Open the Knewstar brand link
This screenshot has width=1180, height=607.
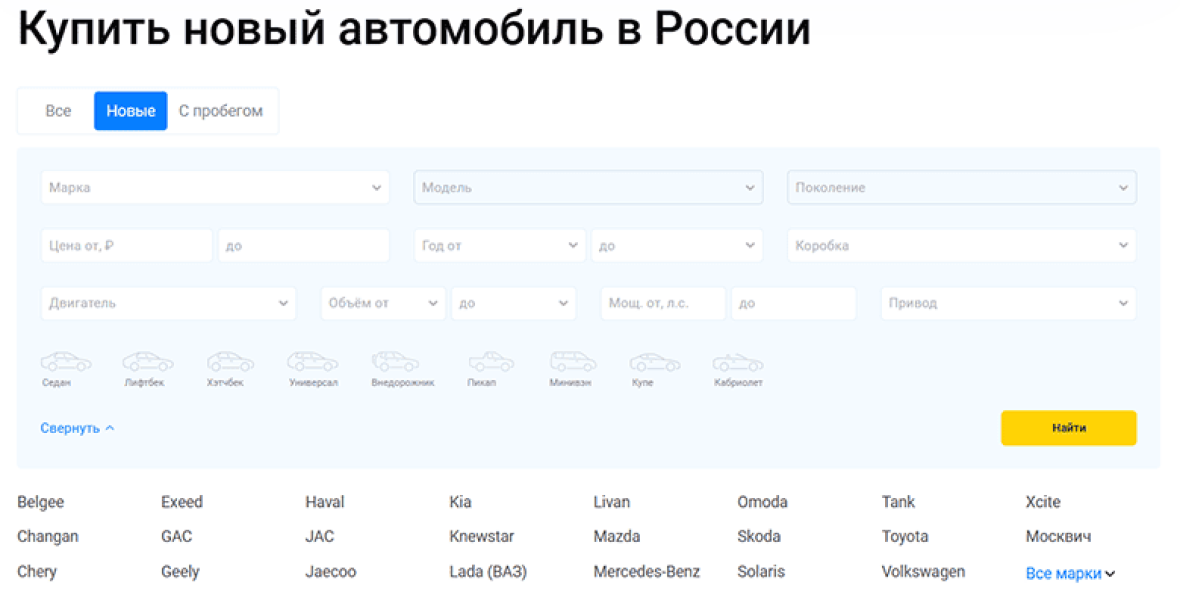(482, 537)
